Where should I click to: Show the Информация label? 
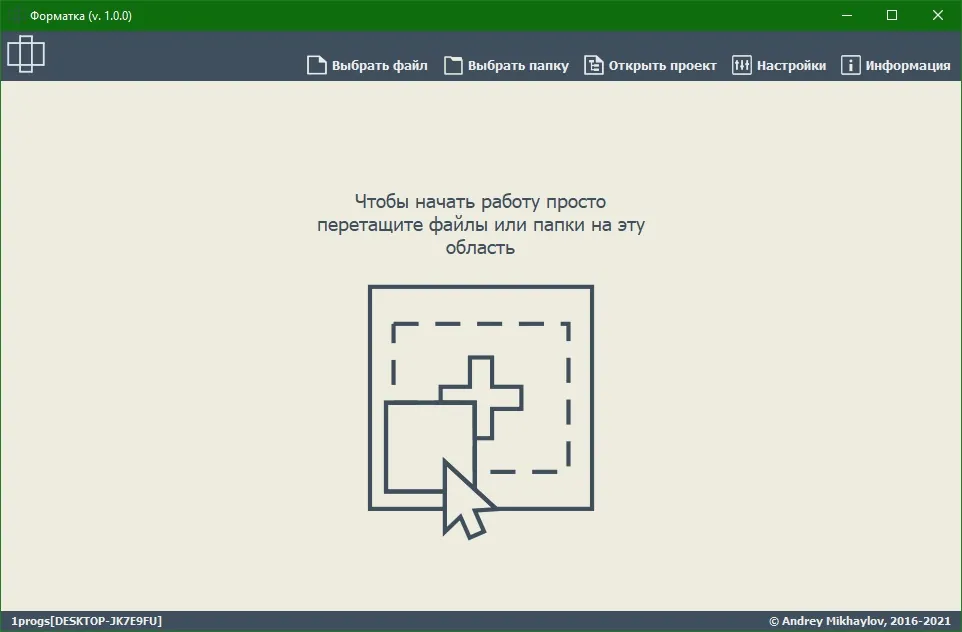[908, 66]
